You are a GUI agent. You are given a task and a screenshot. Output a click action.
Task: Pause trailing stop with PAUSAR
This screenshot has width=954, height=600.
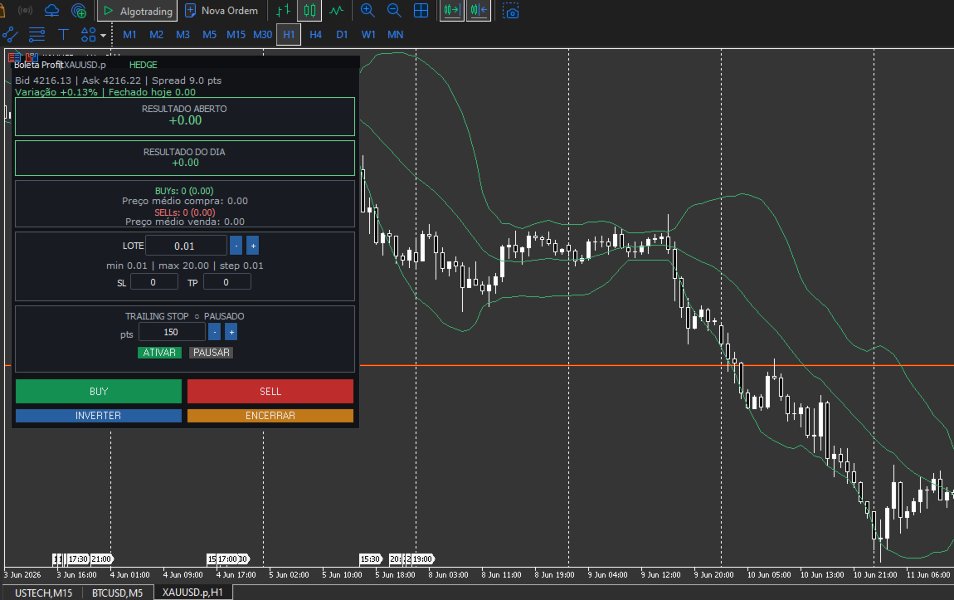tap(211, 352)
